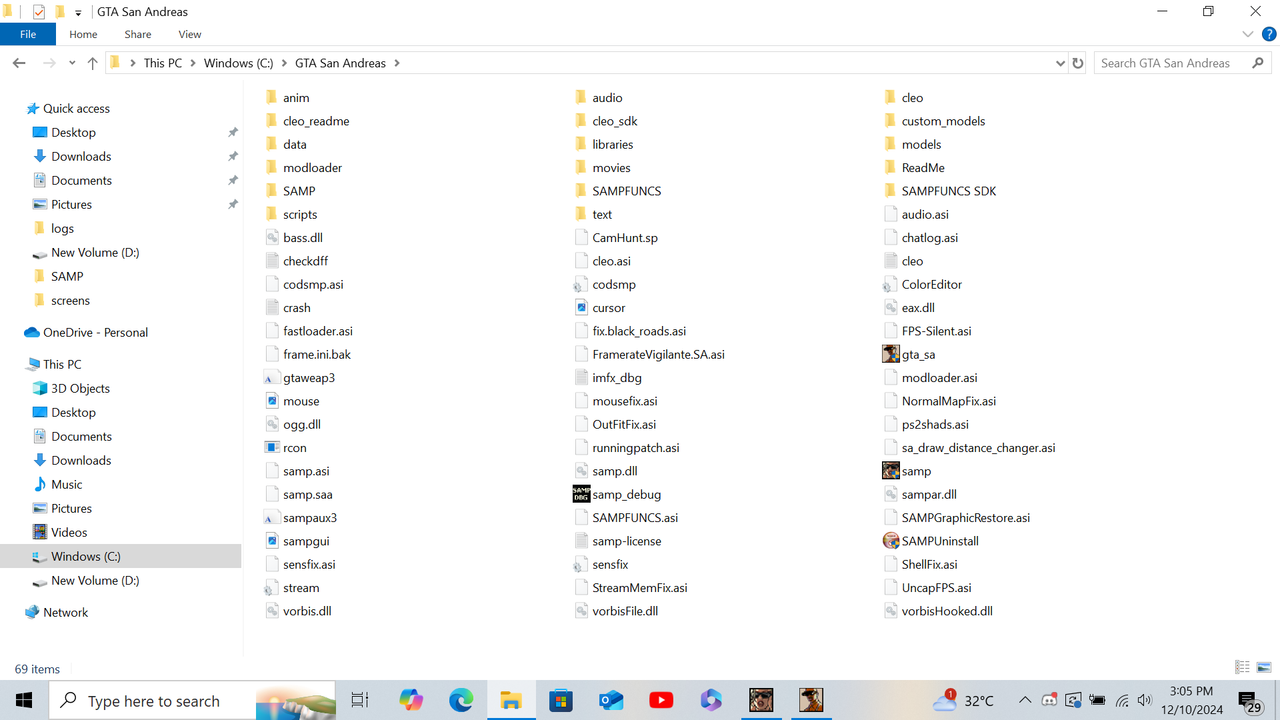Open Music in the navigation pane
This screenshot has width=1280, height=720.
click(67, 484)
